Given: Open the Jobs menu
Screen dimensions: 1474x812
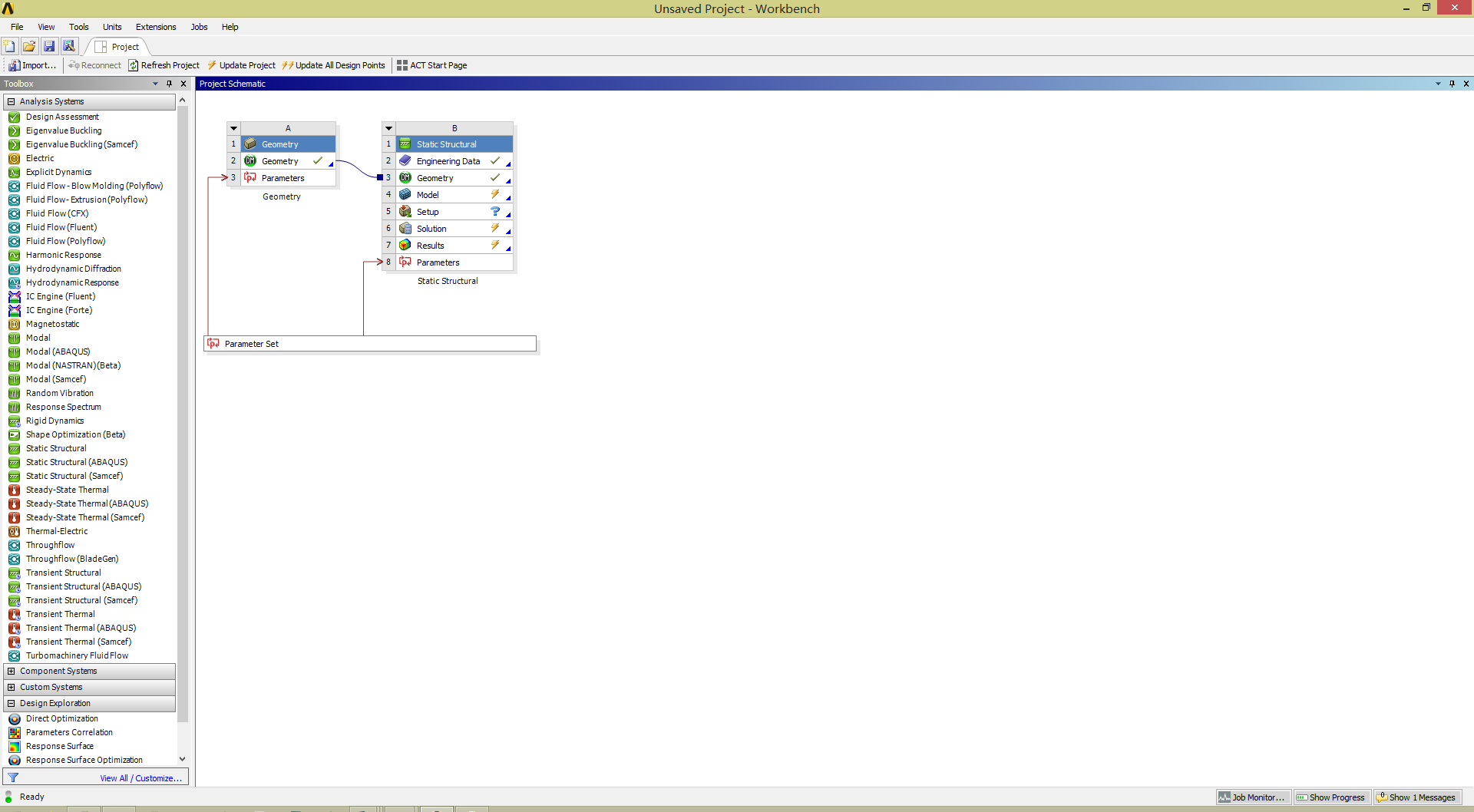Looking at the screenshot, I should (x=199, y=27).
